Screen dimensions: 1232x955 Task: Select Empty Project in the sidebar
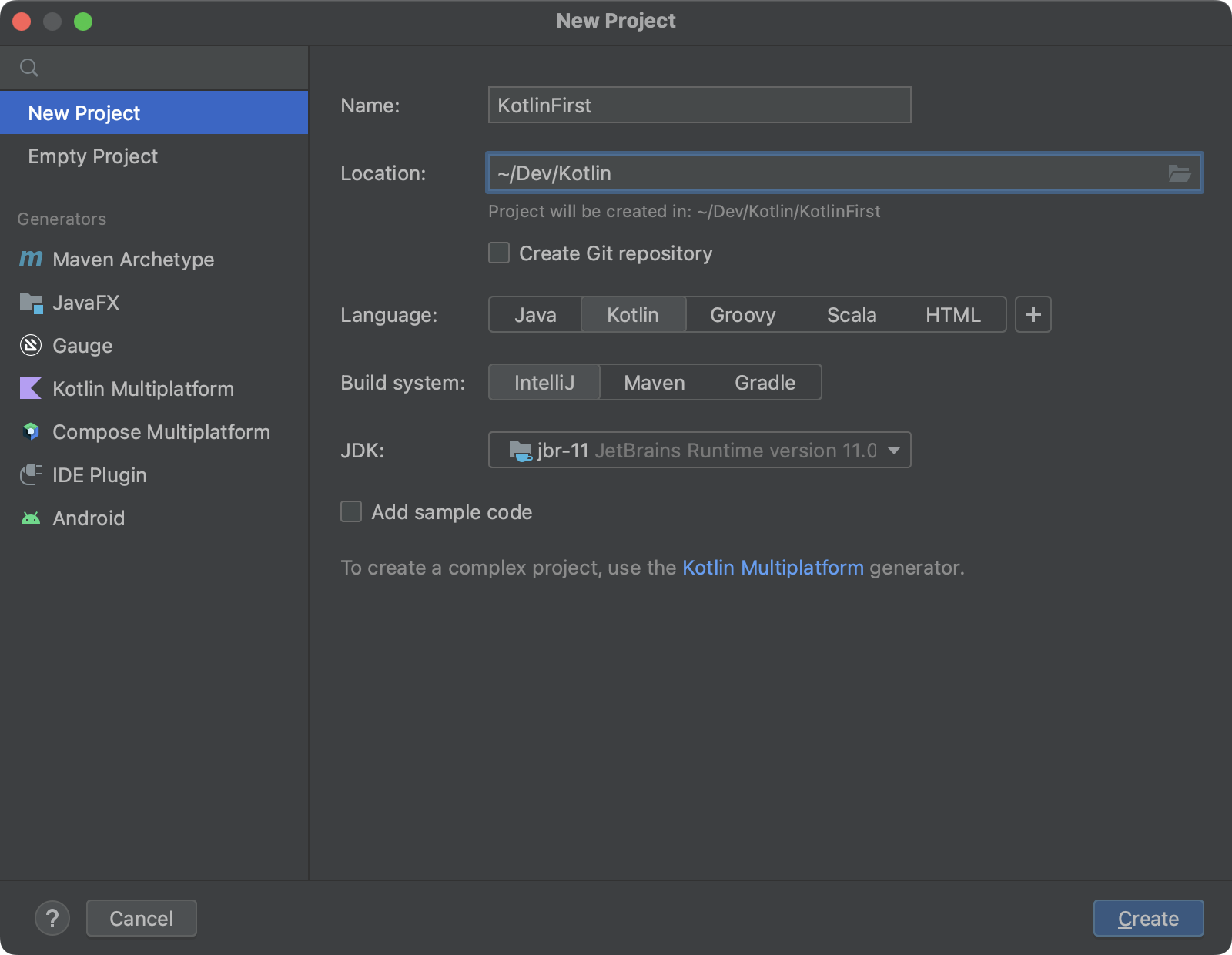click(154, 156)
